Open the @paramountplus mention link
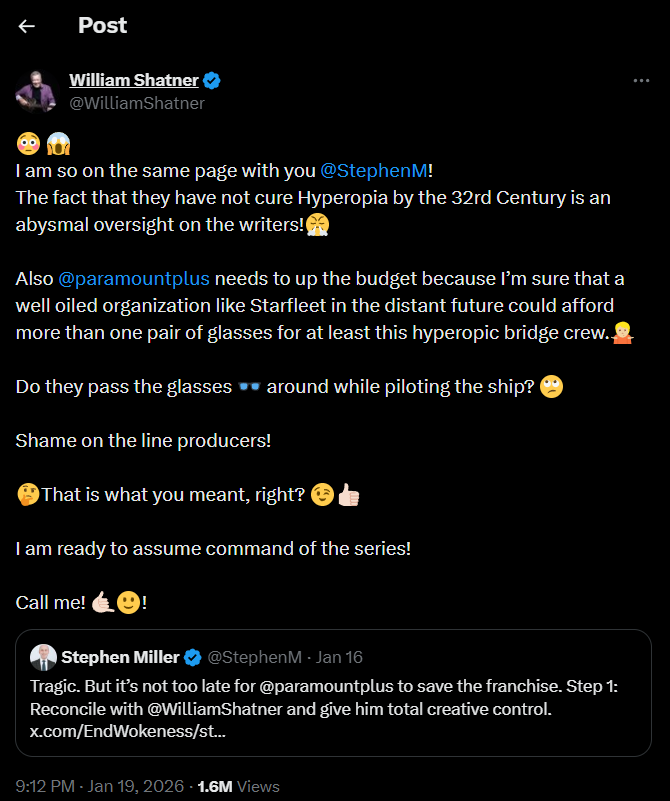 point(134,277)
